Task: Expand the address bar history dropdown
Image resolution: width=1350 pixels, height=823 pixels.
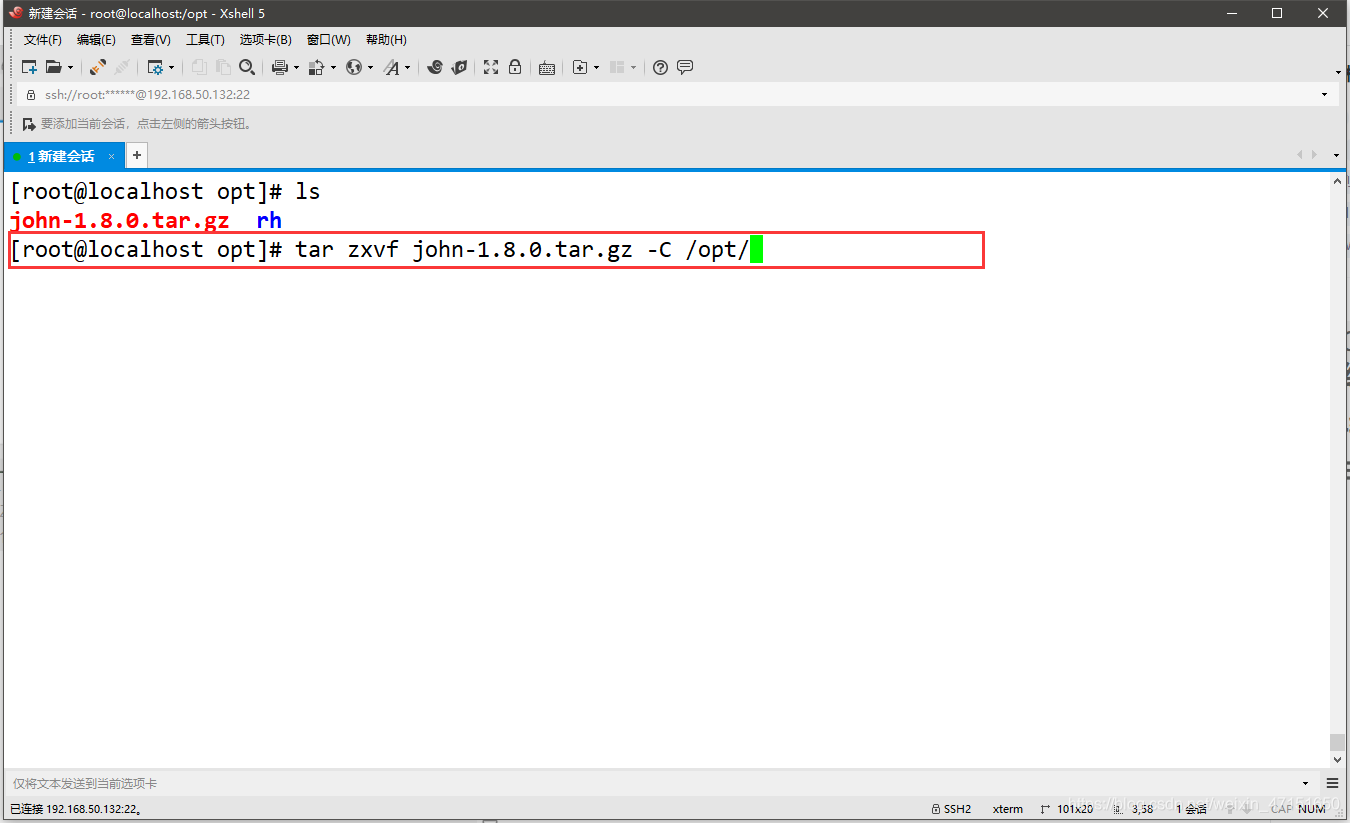Action: (1324, 94)
